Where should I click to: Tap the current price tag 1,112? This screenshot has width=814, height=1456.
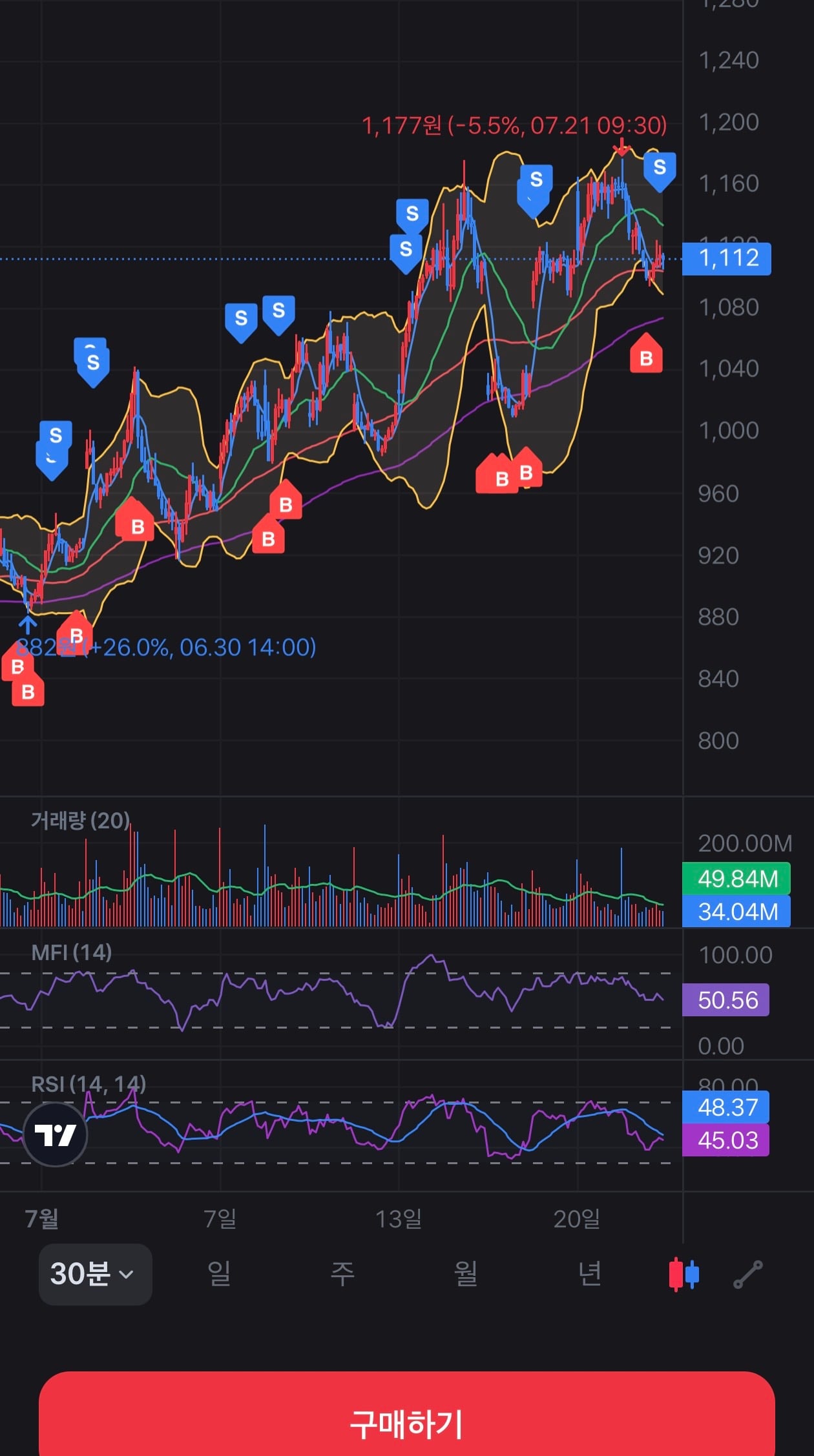[x=727, y=259]
